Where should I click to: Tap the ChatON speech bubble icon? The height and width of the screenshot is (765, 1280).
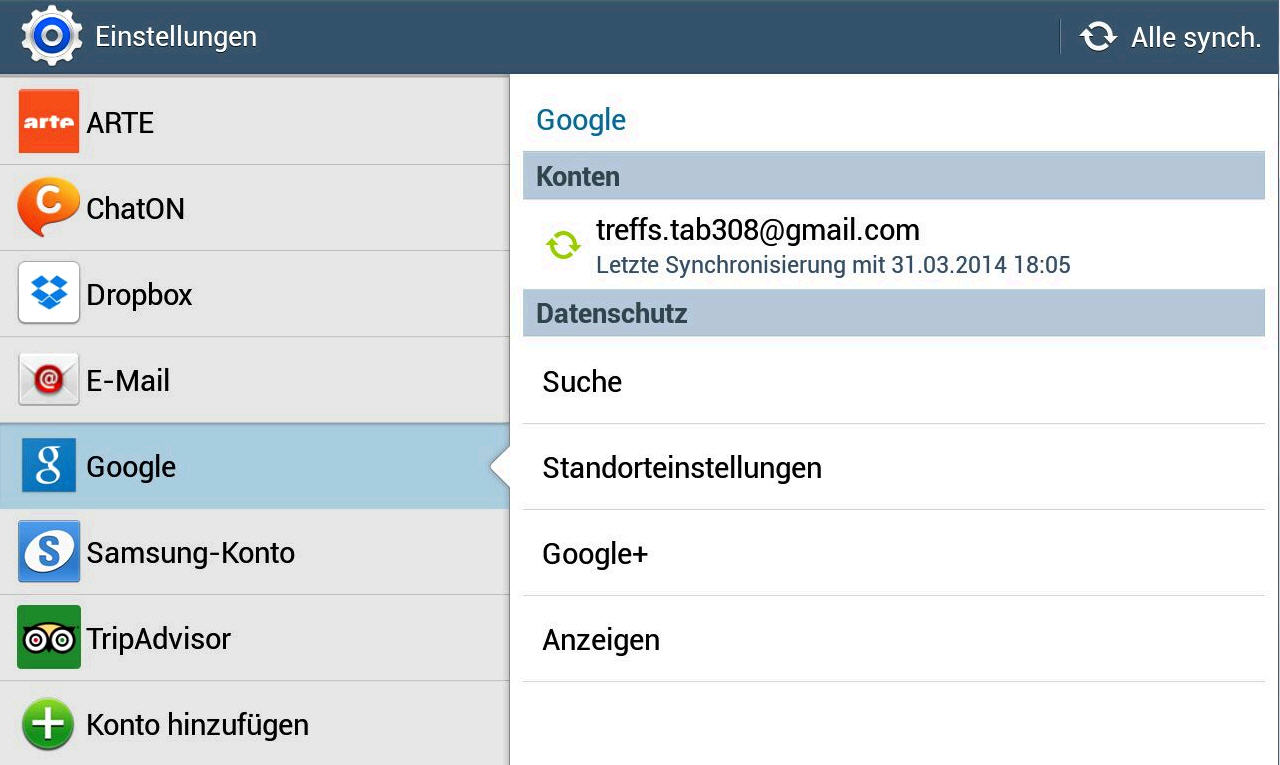coord(48,207)
